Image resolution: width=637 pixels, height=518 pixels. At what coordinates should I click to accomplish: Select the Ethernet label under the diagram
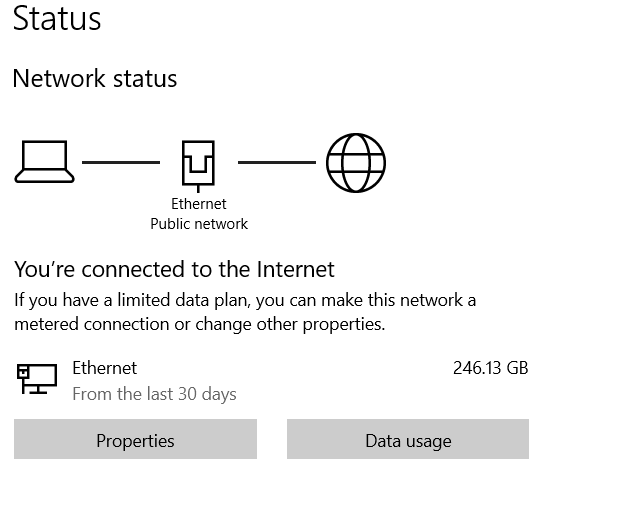coord(198,204)
